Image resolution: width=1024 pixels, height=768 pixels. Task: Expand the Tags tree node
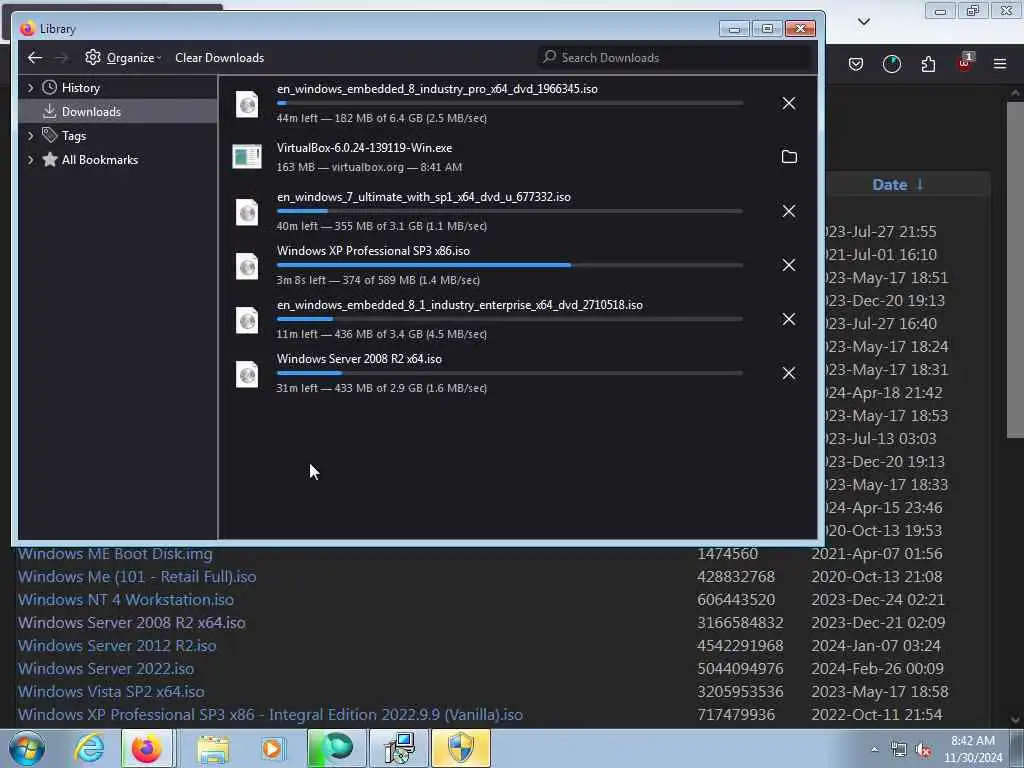[30, 136]
